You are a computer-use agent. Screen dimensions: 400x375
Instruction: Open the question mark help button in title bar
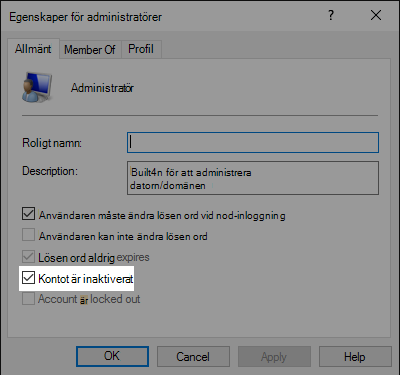[x=330, y=15]
